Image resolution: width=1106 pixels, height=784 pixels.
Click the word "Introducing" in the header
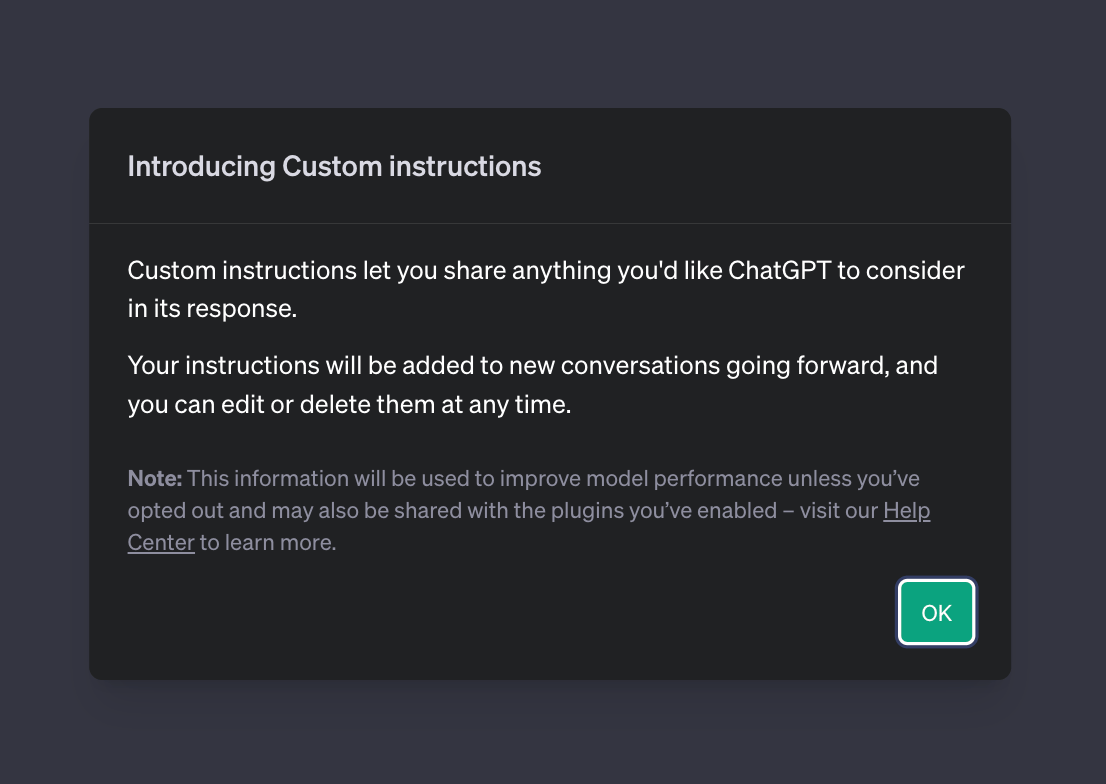201,166
